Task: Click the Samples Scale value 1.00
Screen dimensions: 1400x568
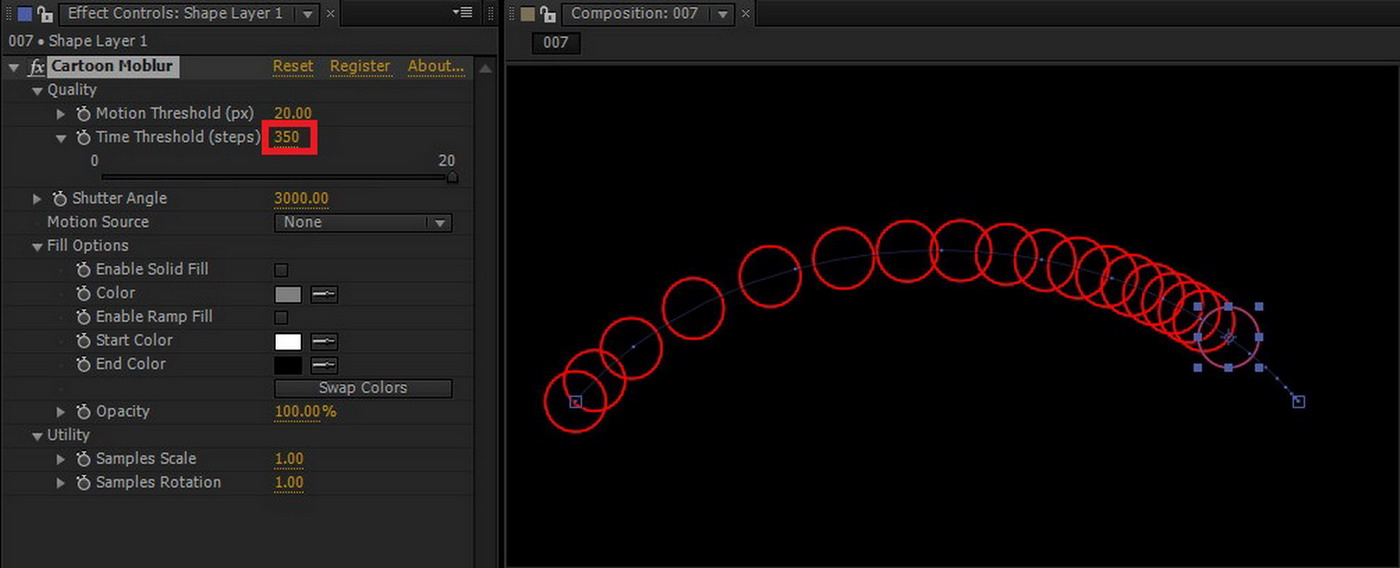Action: pyautogui.click(x=289, y=459)
